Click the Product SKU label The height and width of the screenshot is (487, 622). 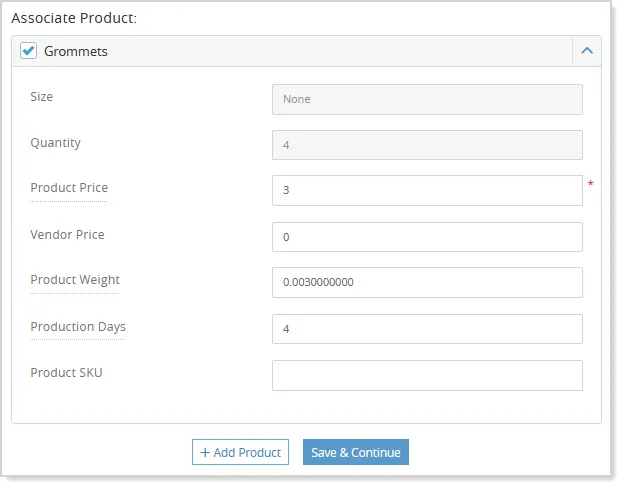point(66,372)
